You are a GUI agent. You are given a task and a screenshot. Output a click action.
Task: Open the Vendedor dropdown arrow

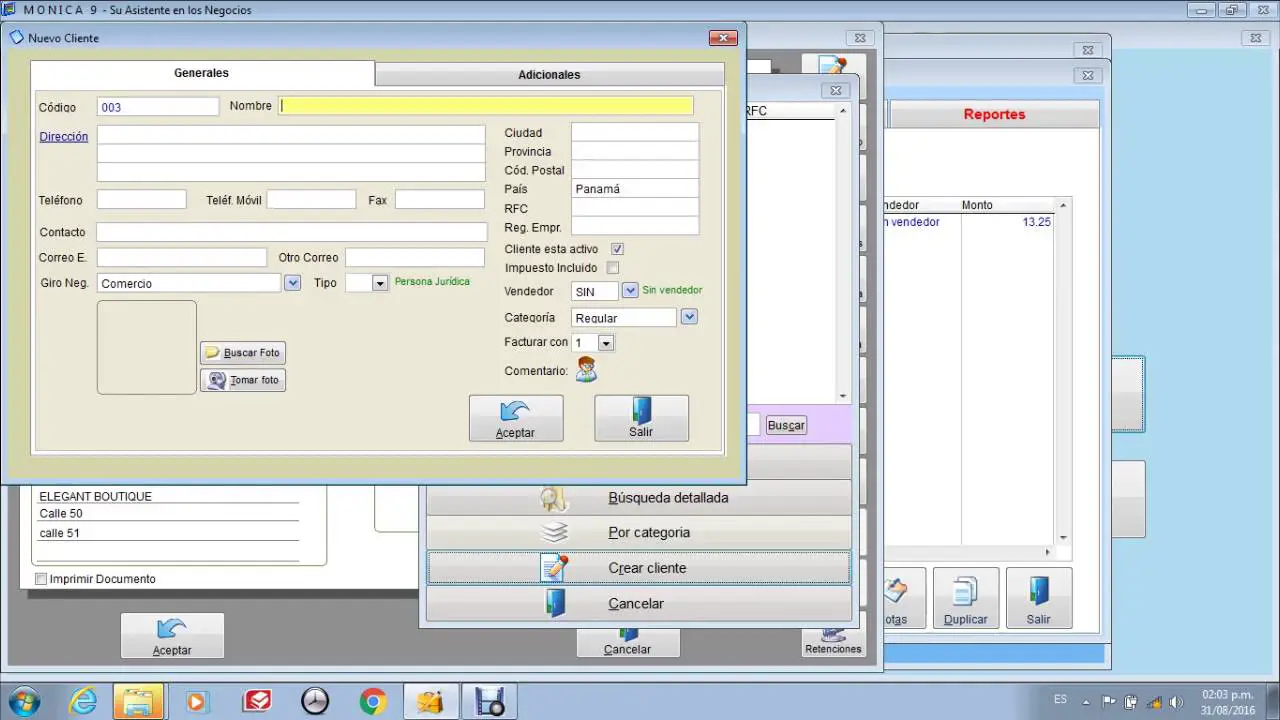coord(630,290)
